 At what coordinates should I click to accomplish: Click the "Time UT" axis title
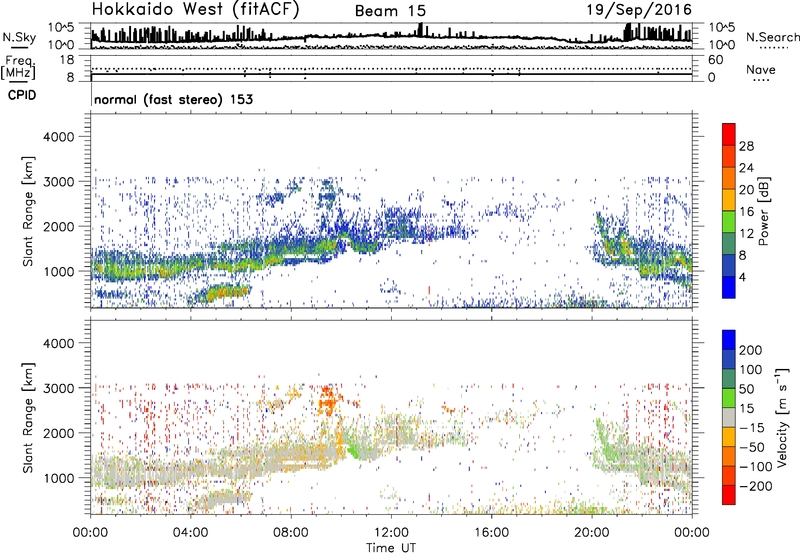(x=391, y=548)
